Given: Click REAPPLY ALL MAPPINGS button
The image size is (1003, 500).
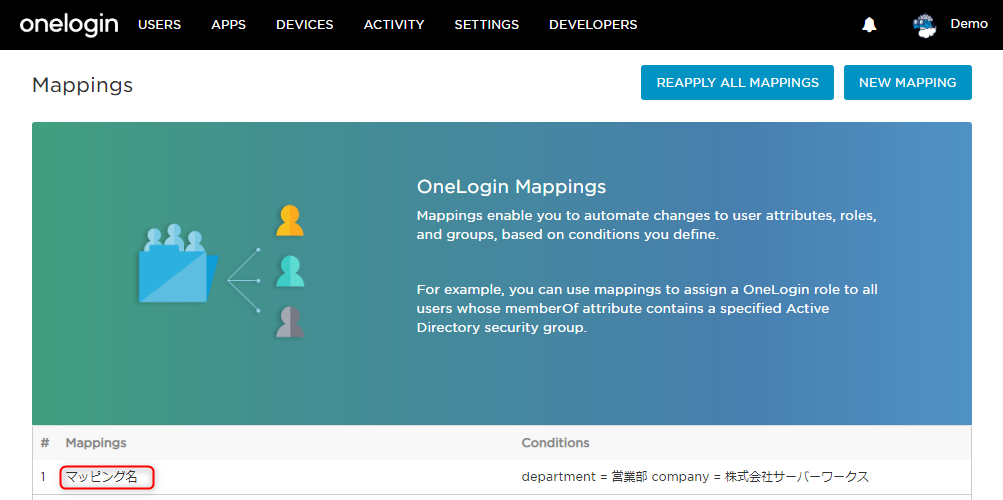Looking at the screenshot, I should click(x=738, y=82).
